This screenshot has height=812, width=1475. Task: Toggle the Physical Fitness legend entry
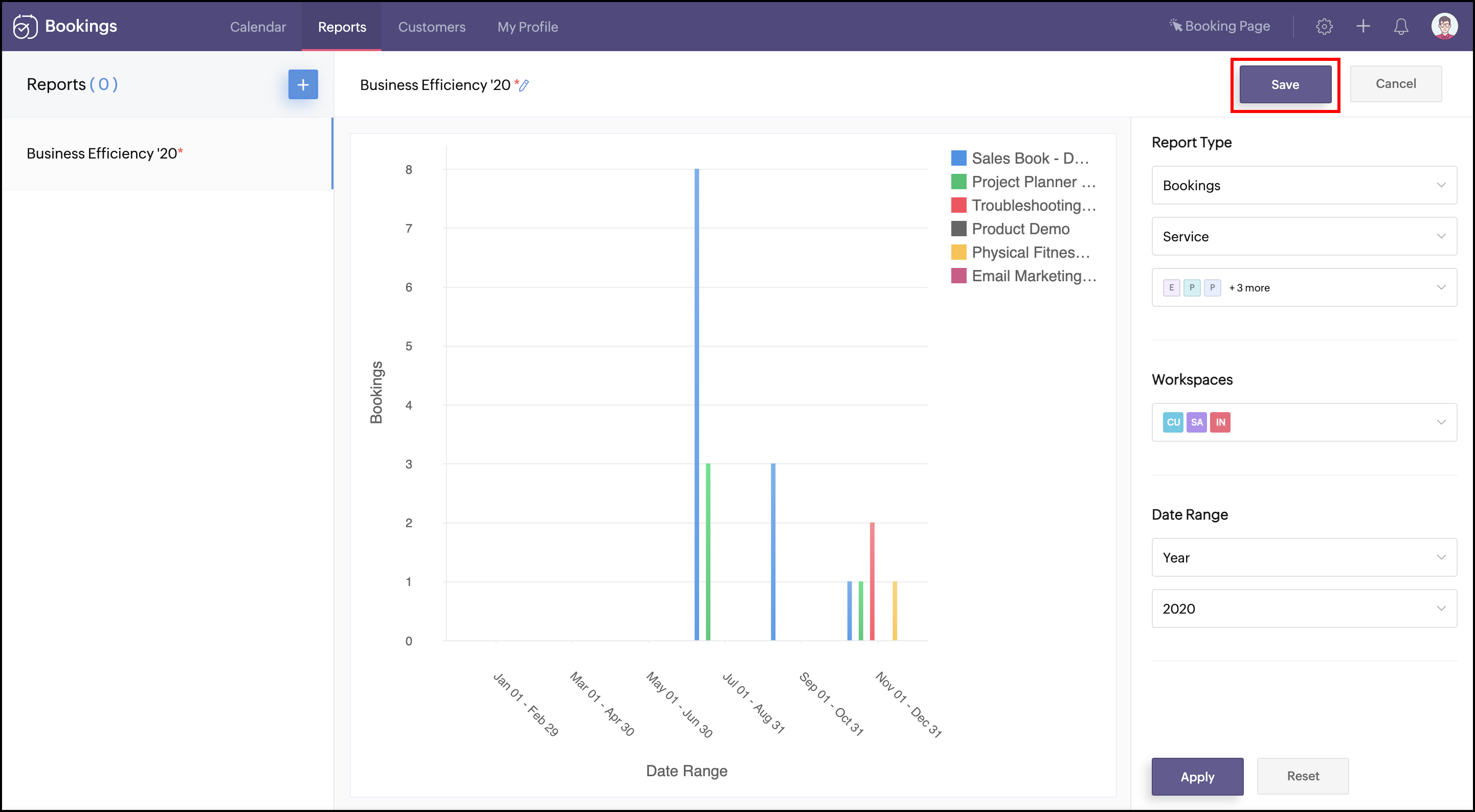click(1030, 253)
